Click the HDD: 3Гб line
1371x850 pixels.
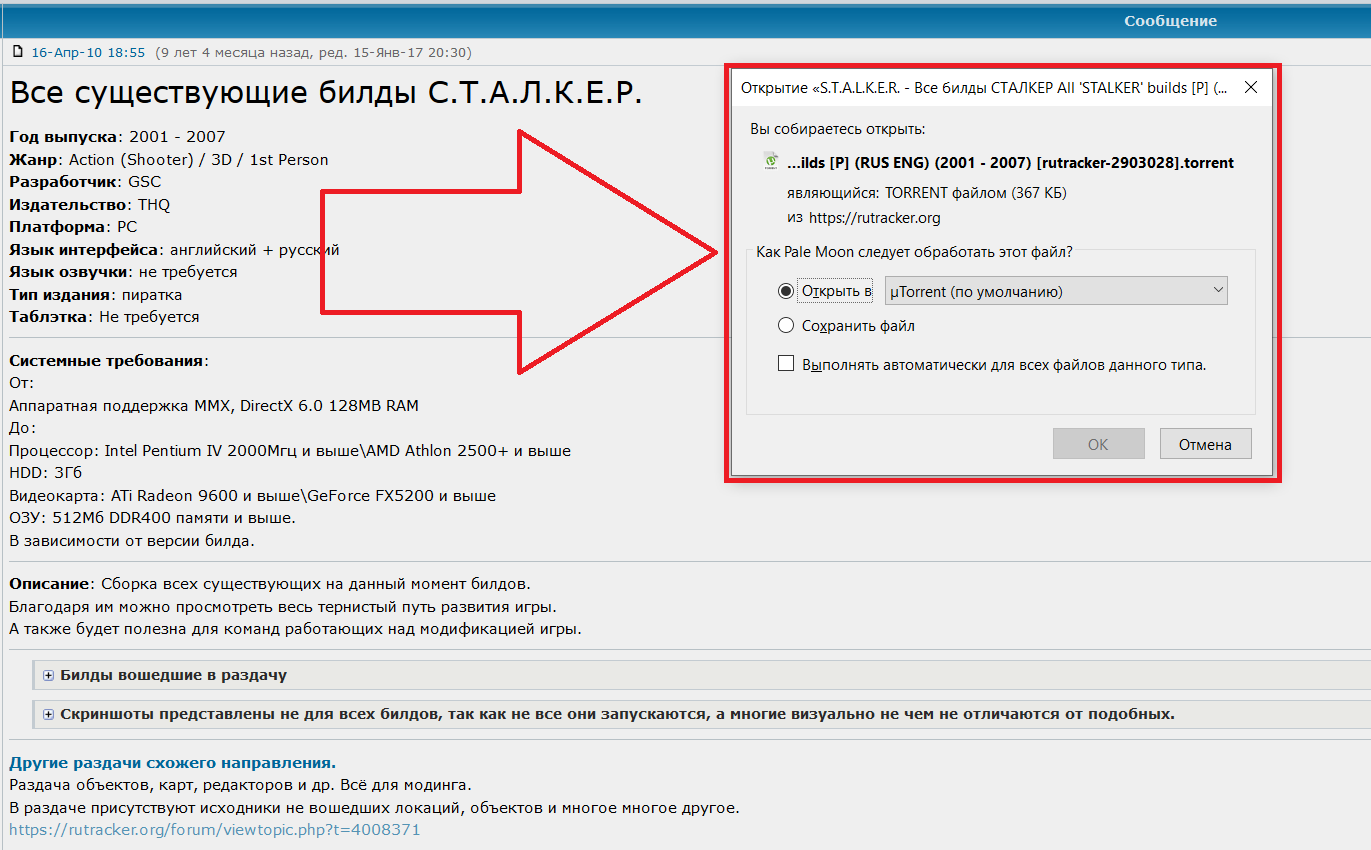coord(46,473)
